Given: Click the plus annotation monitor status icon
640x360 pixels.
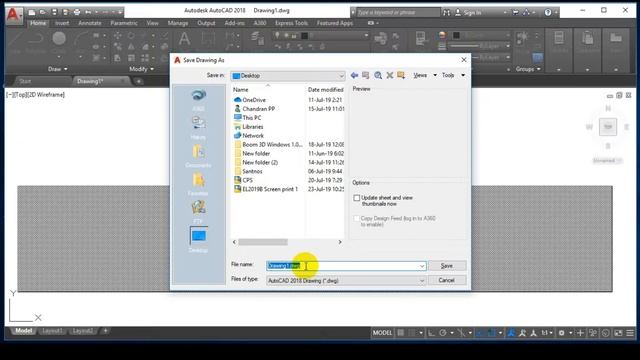Looking at the screenshot, I should click(580, 333).
